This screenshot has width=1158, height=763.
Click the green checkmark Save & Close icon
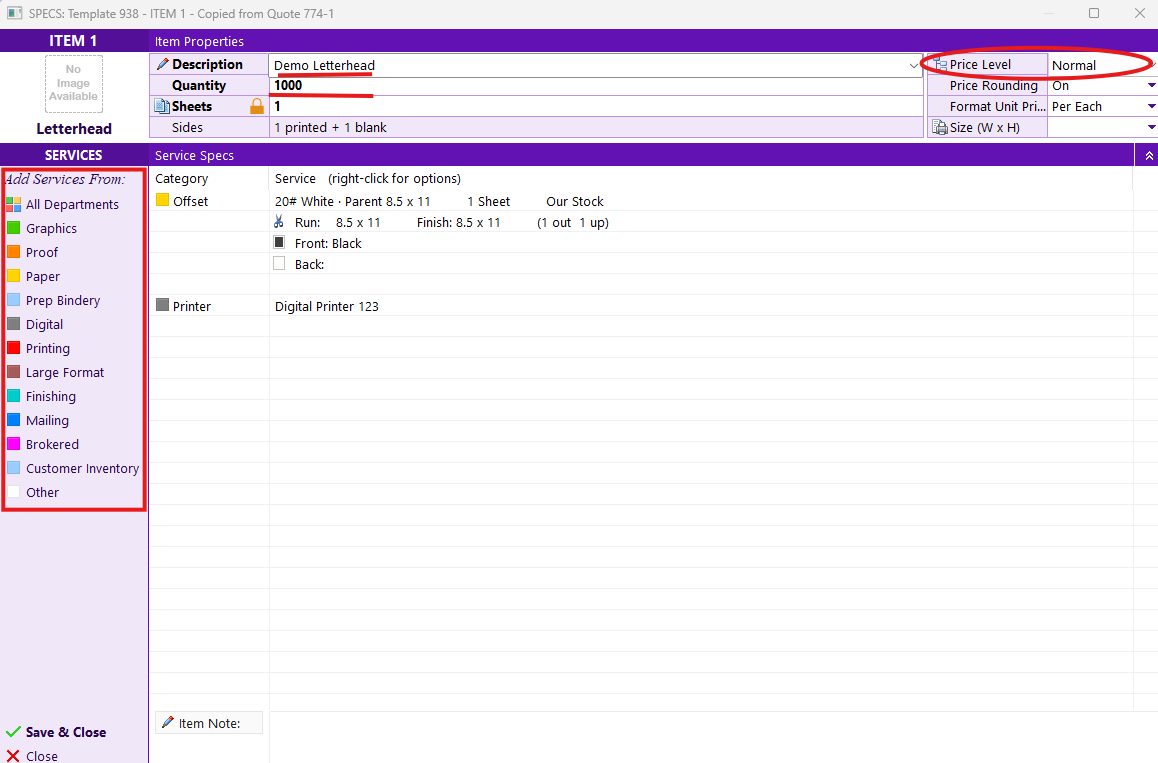coord(13,732)
